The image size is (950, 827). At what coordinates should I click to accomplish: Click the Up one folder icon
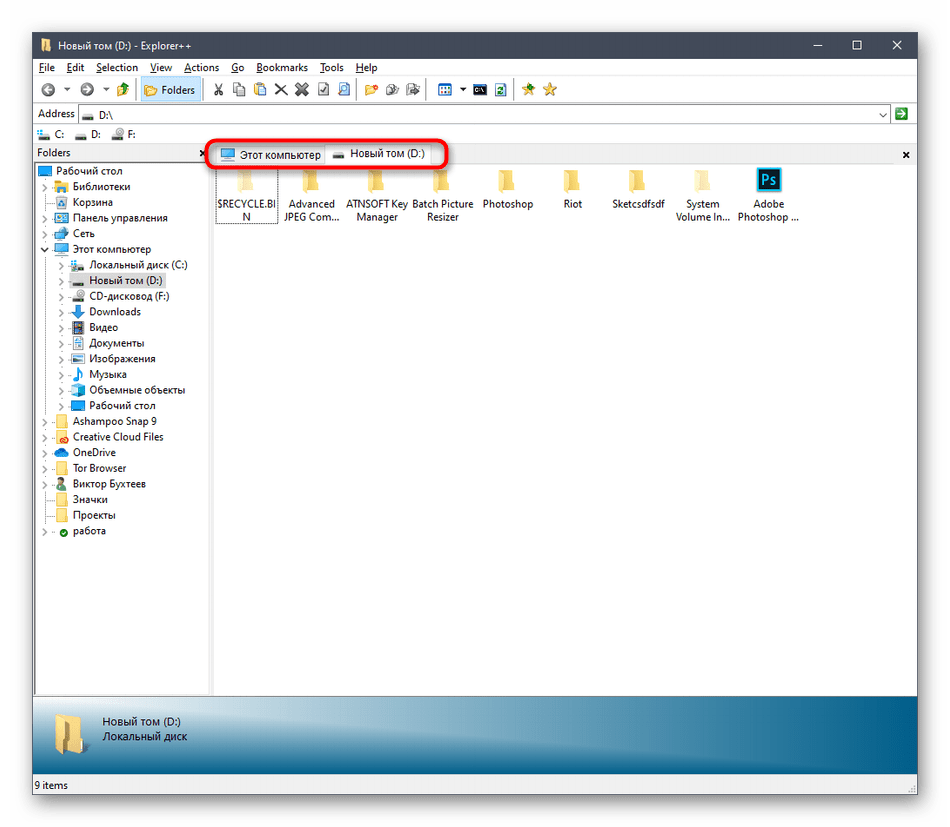click(123, 90)
